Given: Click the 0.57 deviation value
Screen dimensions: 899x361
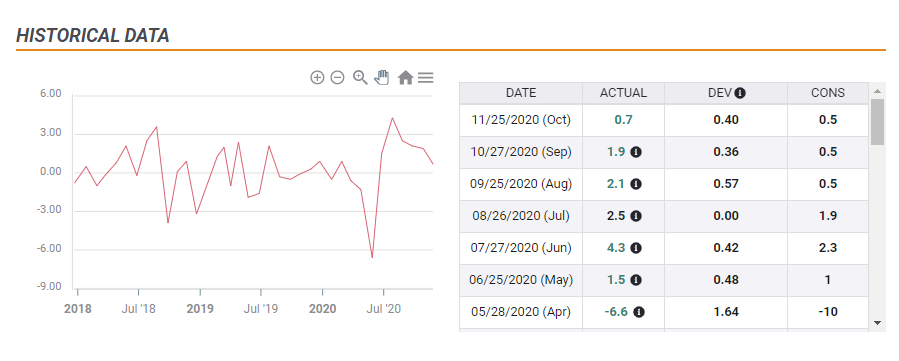Looking at the screenshot, I should [x=726, y=184].
